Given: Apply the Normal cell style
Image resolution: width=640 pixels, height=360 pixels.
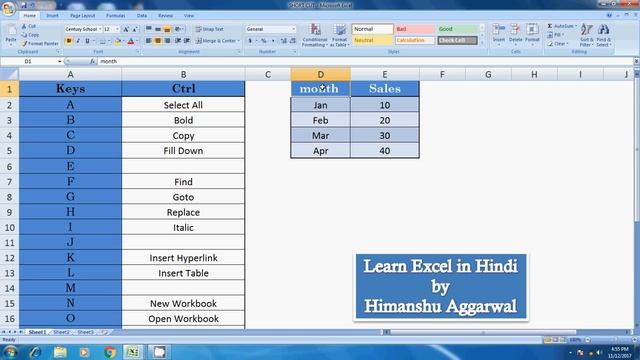Looking at the screenshot, I should (372, 29).
